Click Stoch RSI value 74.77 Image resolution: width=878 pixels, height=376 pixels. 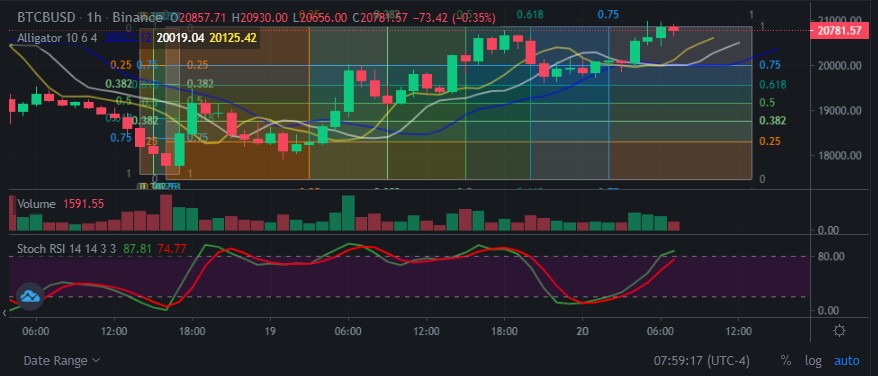click(171, 248)
